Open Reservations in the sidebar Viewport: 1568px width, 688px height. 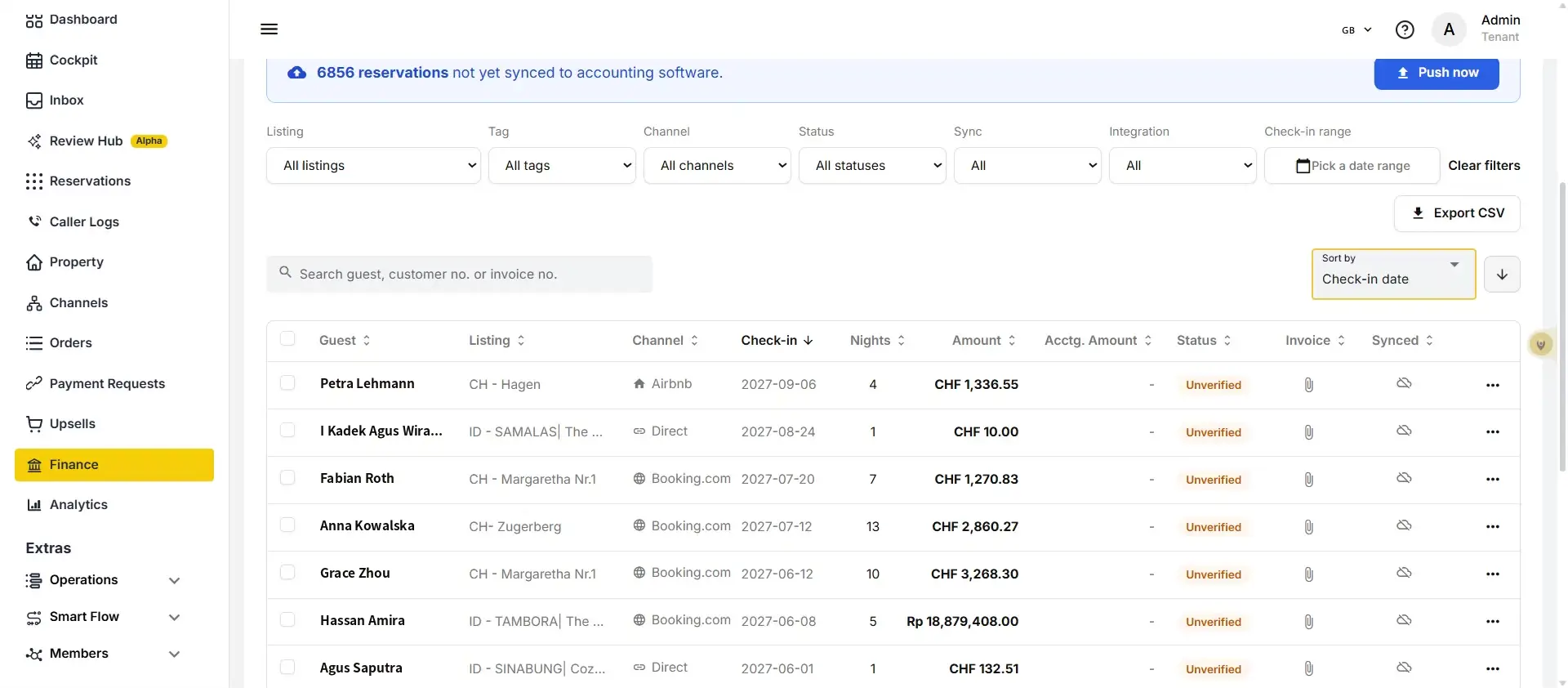(x=90, y=181)
